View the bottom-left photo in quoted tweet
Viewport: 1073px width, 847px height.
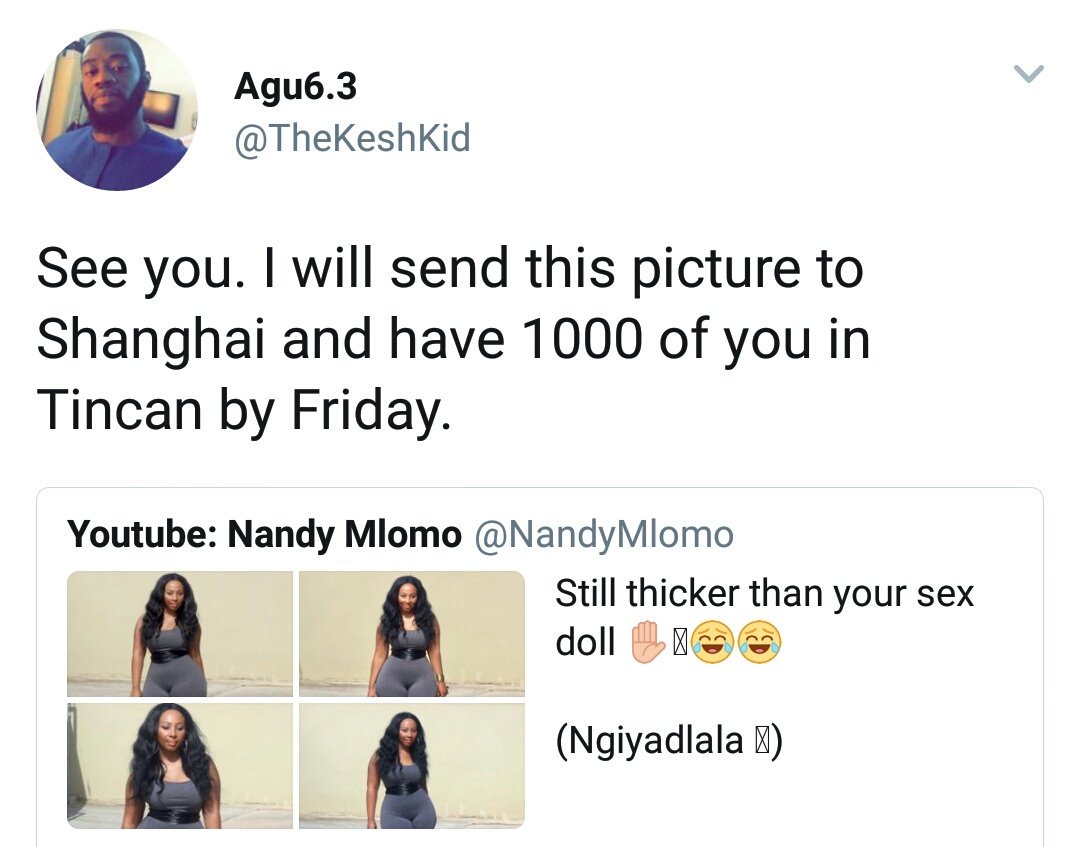point(180,765)
